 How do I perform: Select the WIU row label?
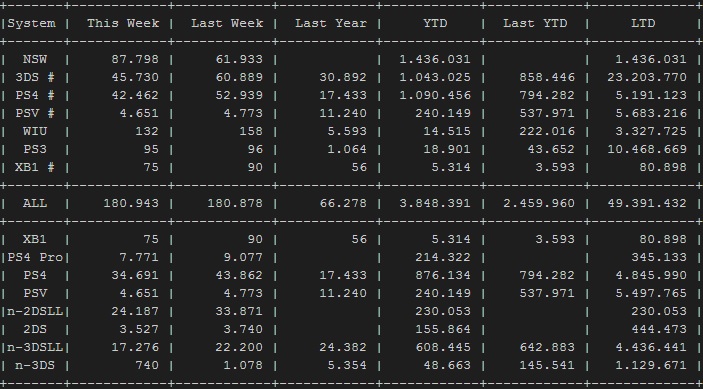(x=35, y=131)
